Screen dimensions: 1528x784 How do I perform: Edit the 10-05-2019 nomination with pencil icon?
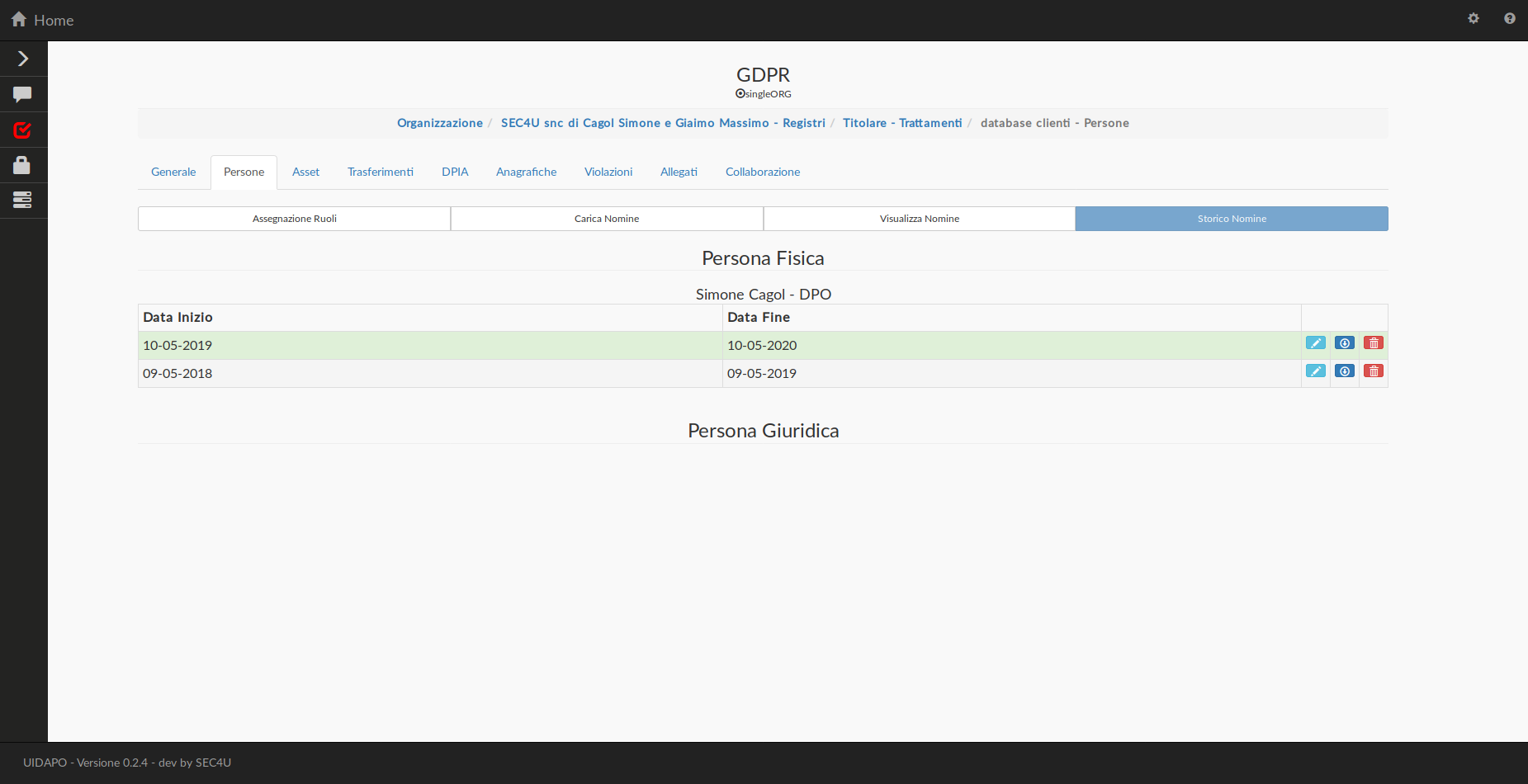(x=1316, y=343)
